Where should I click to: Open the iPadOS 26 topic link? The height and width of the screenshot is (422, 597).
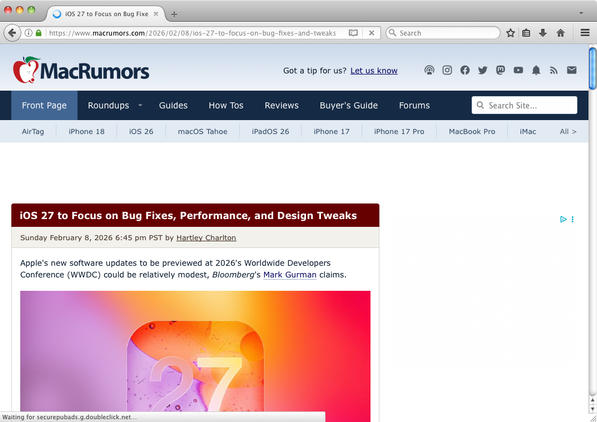(270, 131)
